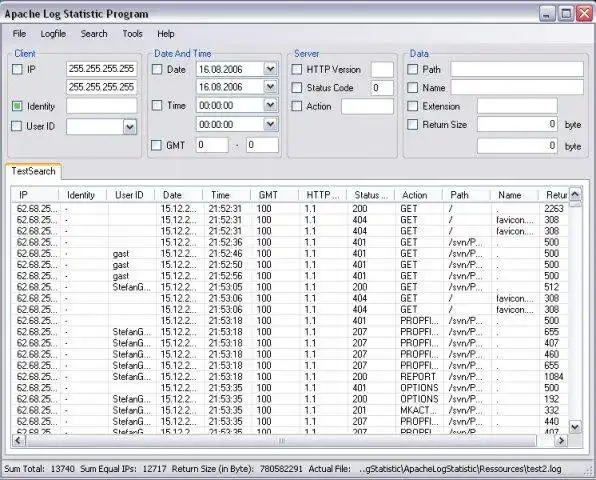Viewport: 596px width, 480px height.
Task: Click the second Return Size byte field
Action: tap(517, 146)
